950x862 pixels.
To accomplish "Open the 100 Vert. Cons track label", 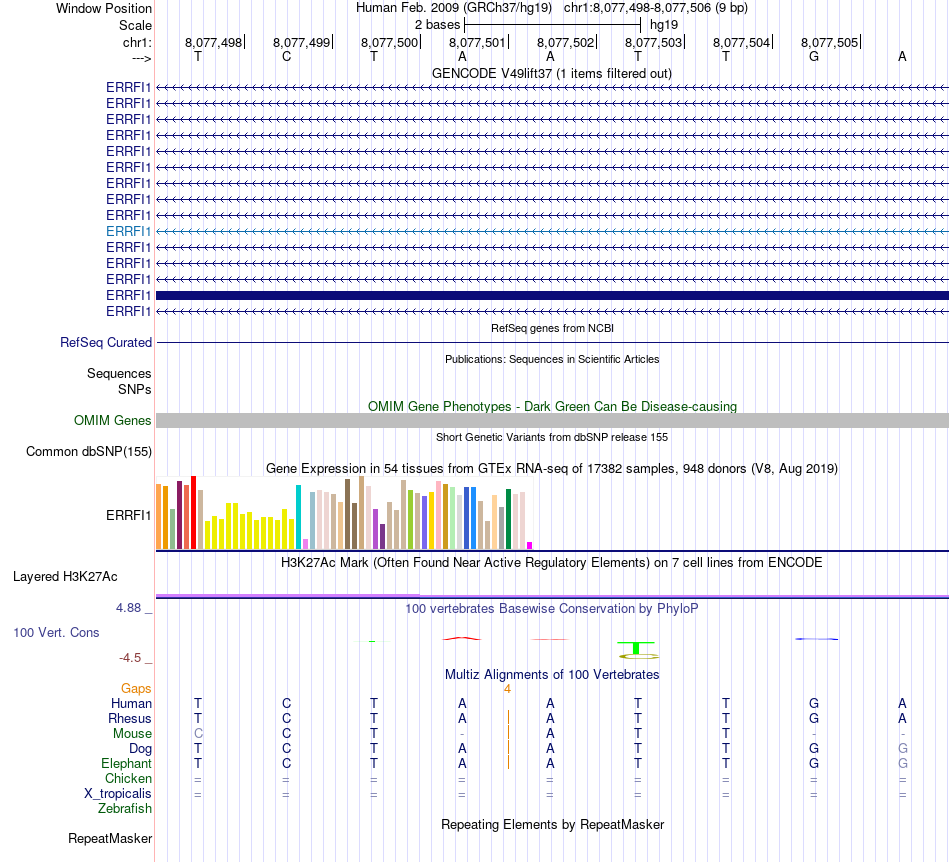I will 56,633.
